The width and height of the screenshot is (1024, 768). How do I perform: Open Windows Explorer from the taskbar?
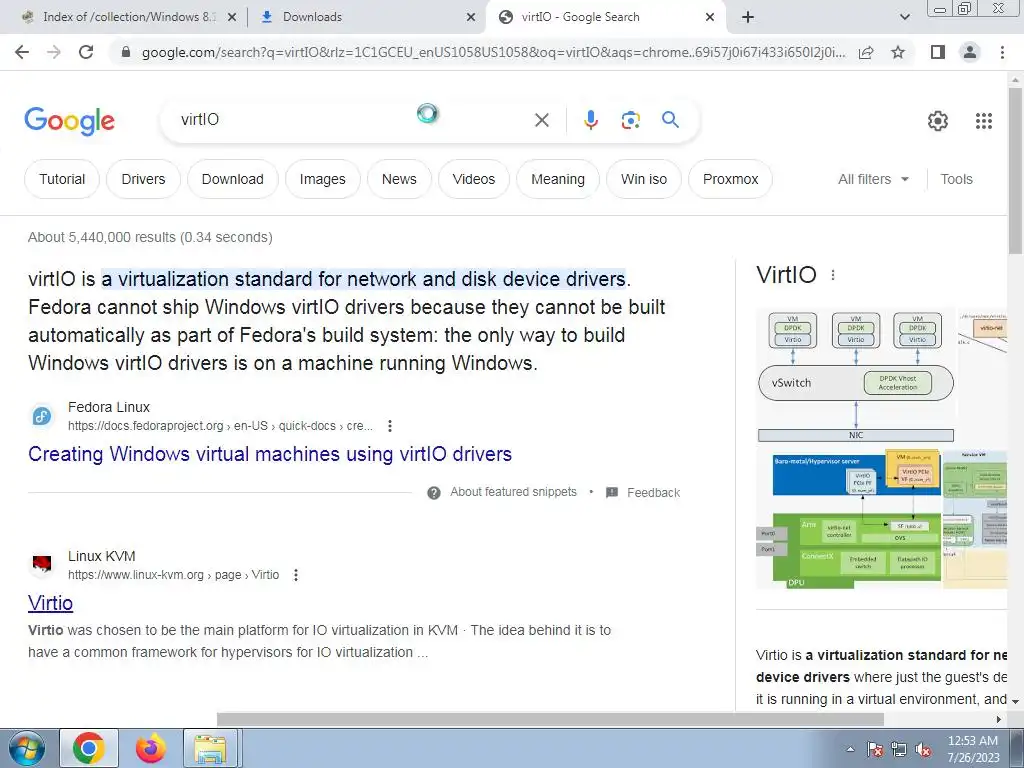[210, 748]
